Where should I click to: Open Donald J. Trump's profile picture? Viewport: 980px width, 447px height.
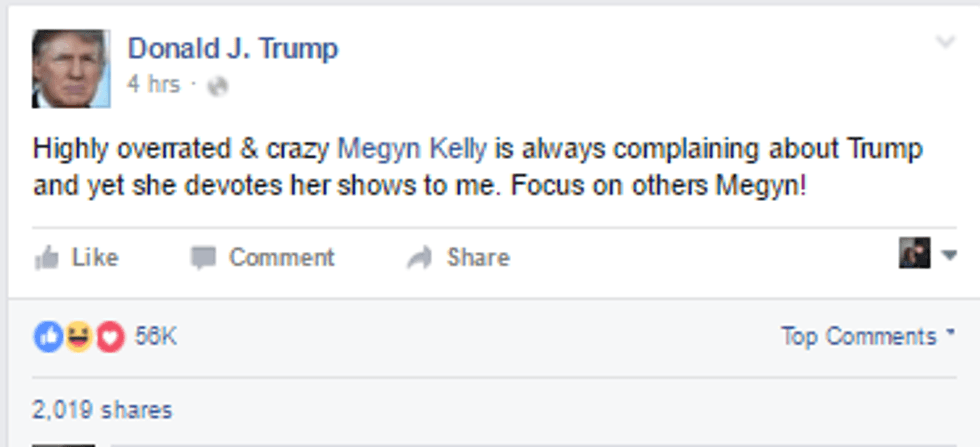[x=70, y=67]
